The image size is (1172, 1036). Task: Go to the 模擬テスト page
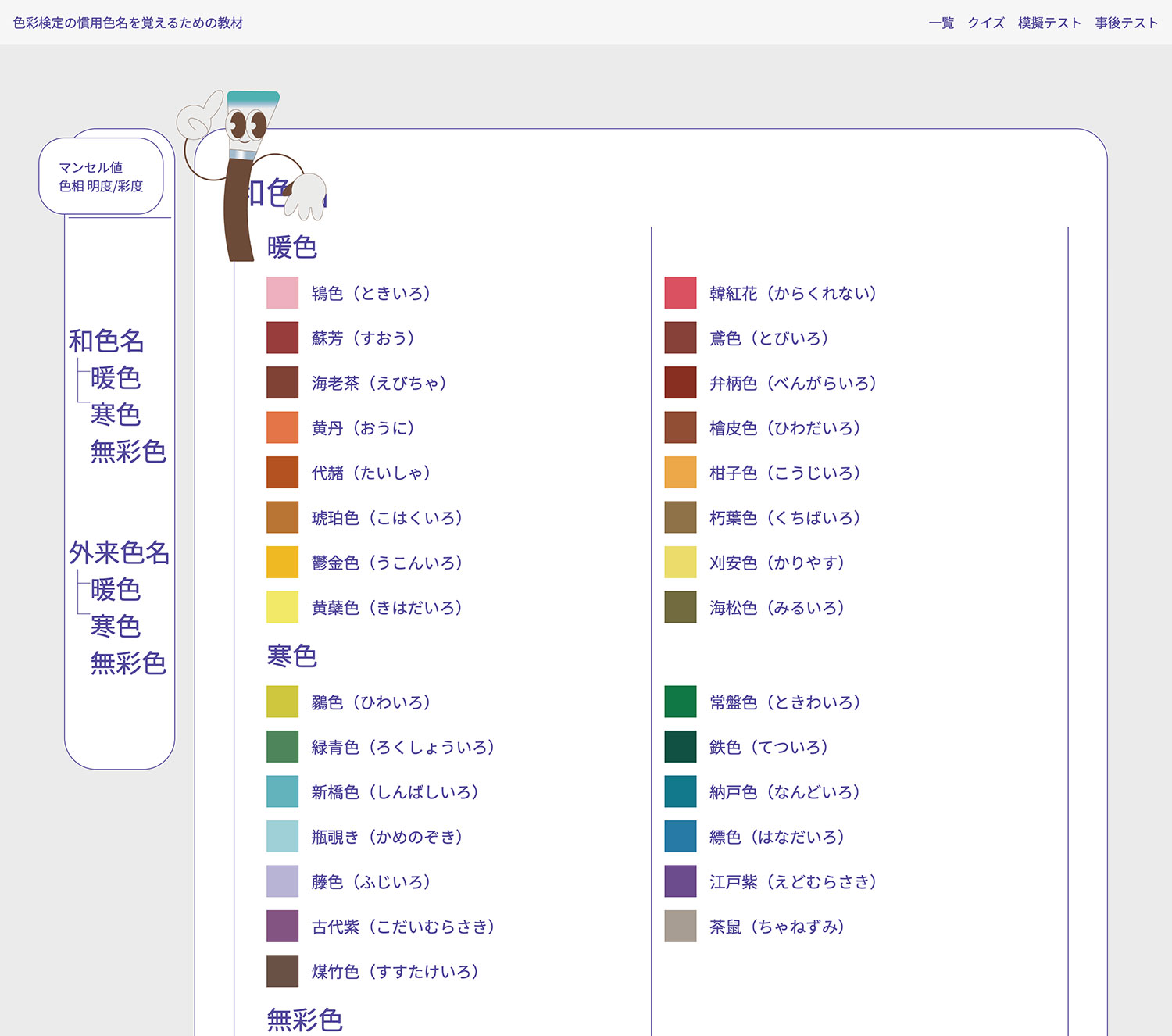pyautogui.click(x=1049, y=23)
